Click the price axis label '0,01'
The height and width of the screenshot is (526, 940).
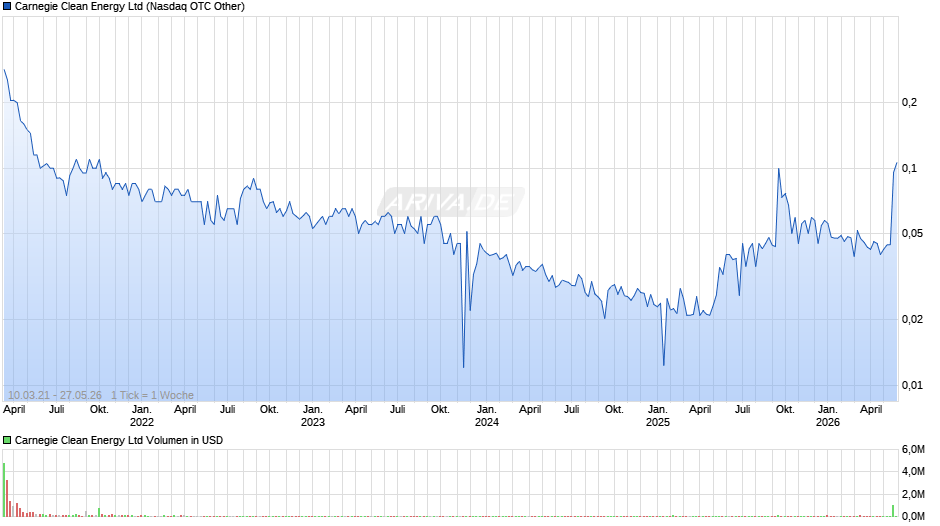click(x=912, y=385)
